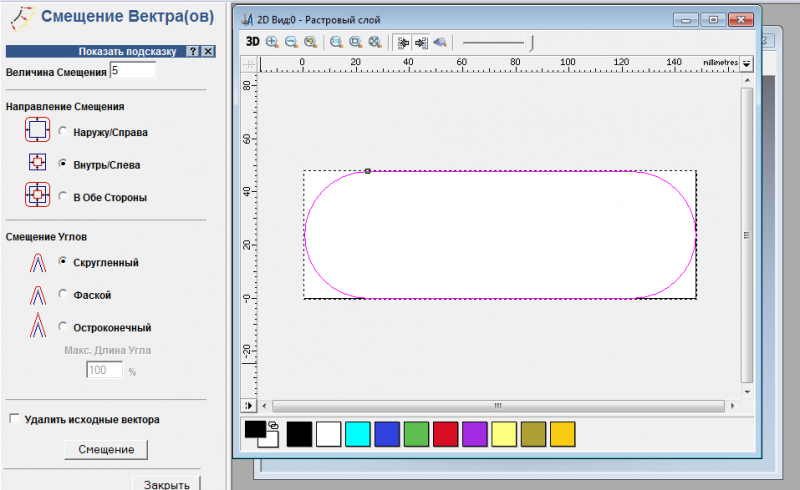Select the Внутрь/Слева radio option

tap(63, 163)
